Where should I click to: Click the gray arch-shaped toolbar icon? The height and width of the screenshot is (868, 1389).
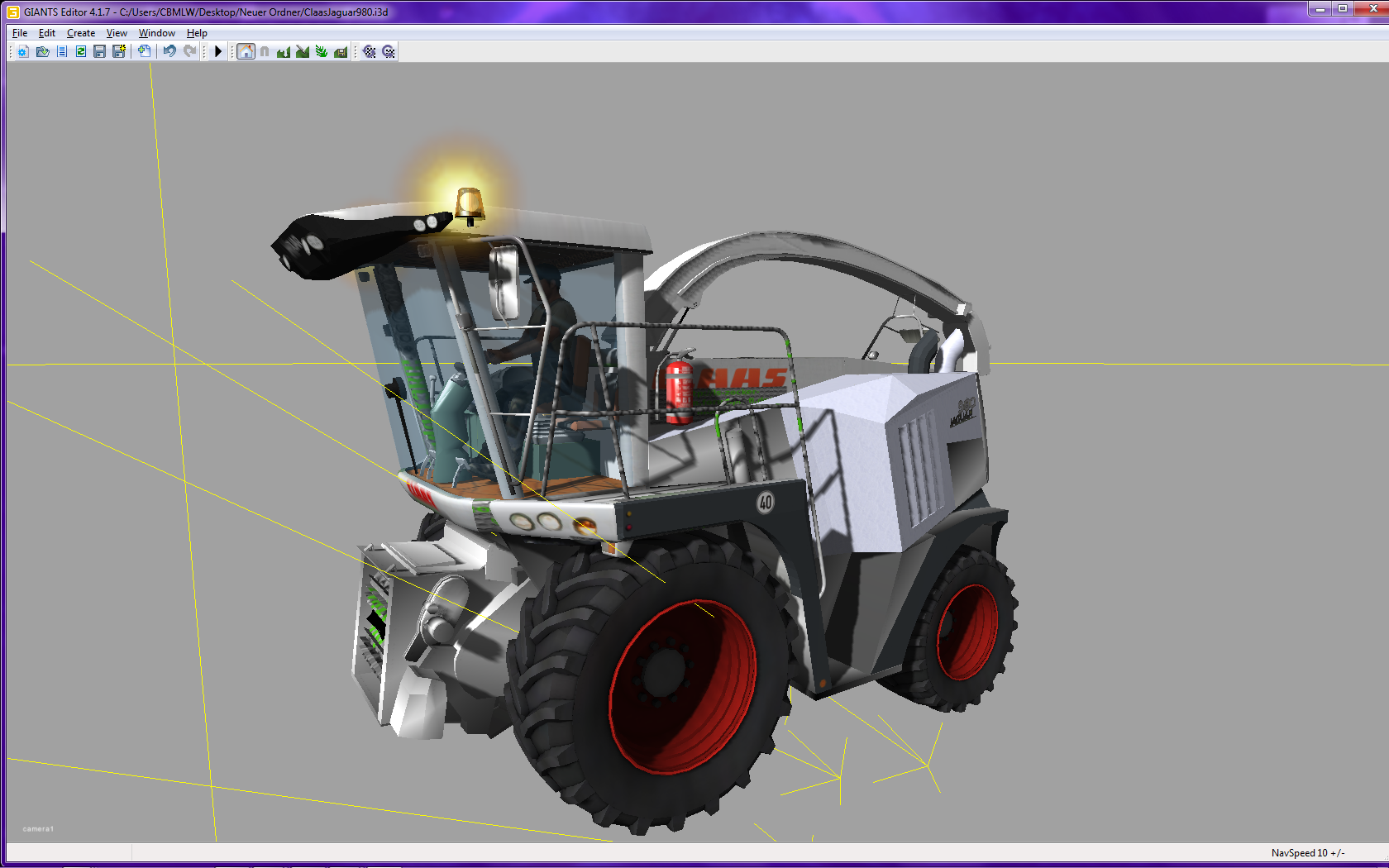click(x=265, y=51)
